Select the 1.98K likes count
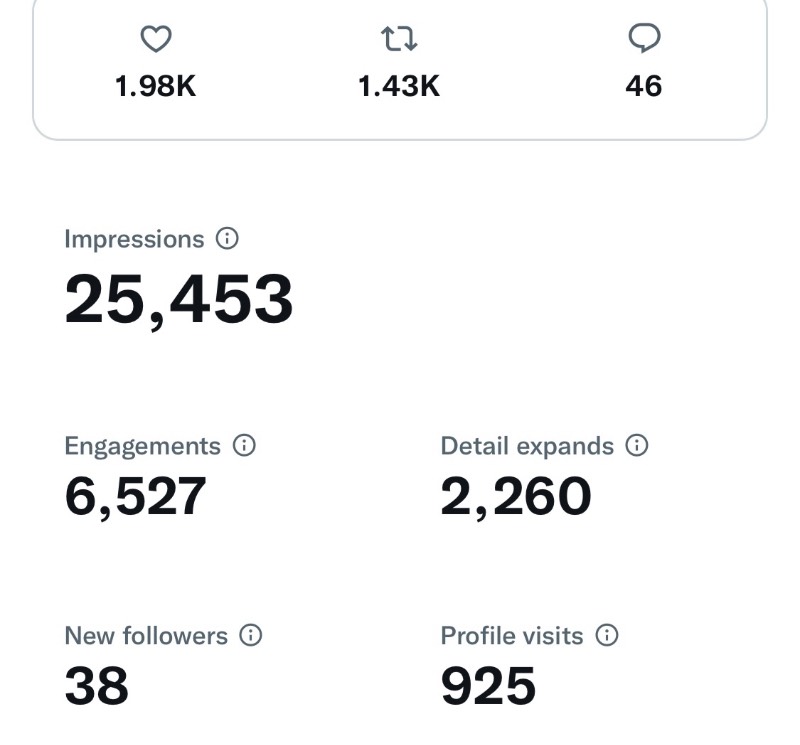This screenshot has width=800, height=745. (x=156, y=86)
